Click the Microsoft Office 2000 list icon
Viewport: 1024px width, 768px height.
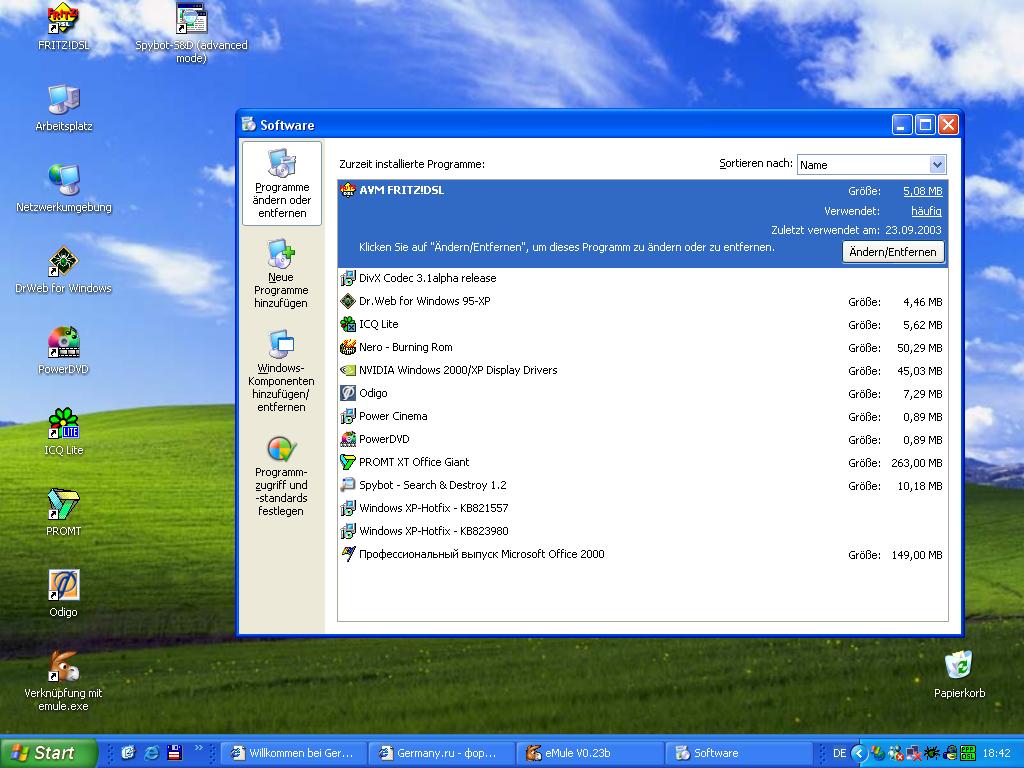[x=348, y=554]
